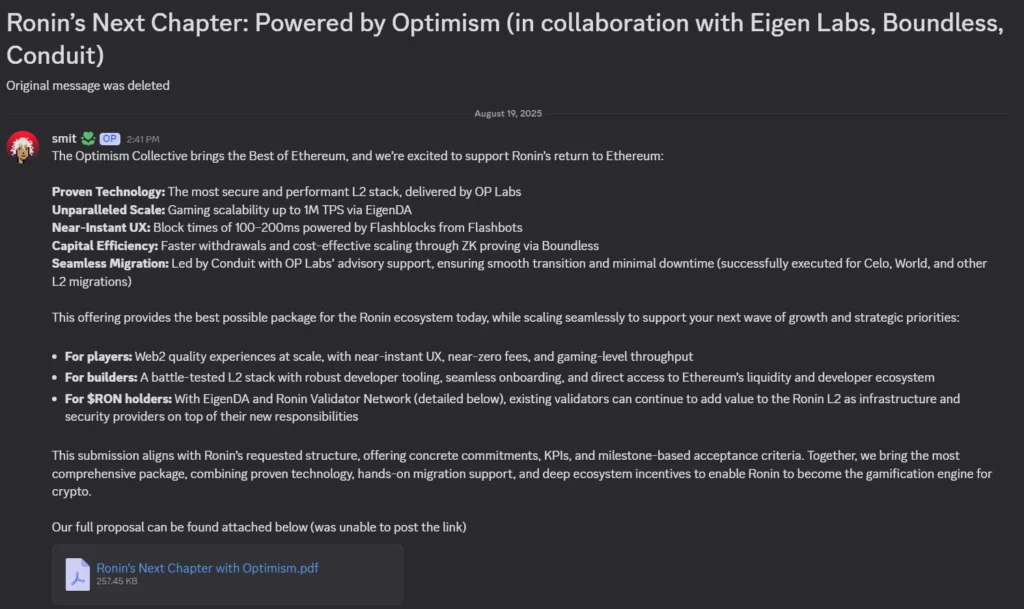This screenshot has width=1024, height=609.
Task: Click the 2:41 PM message timestamp
Action: pyautogui.click(x=143, y=140)
